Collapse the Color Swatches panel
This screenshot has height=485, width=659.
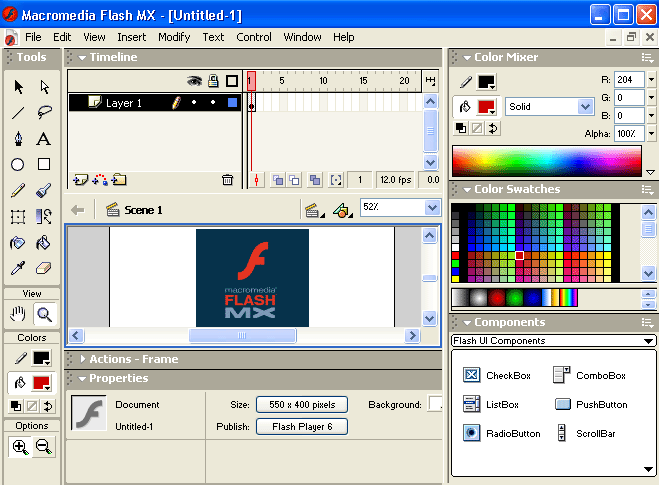click(467, 190)
